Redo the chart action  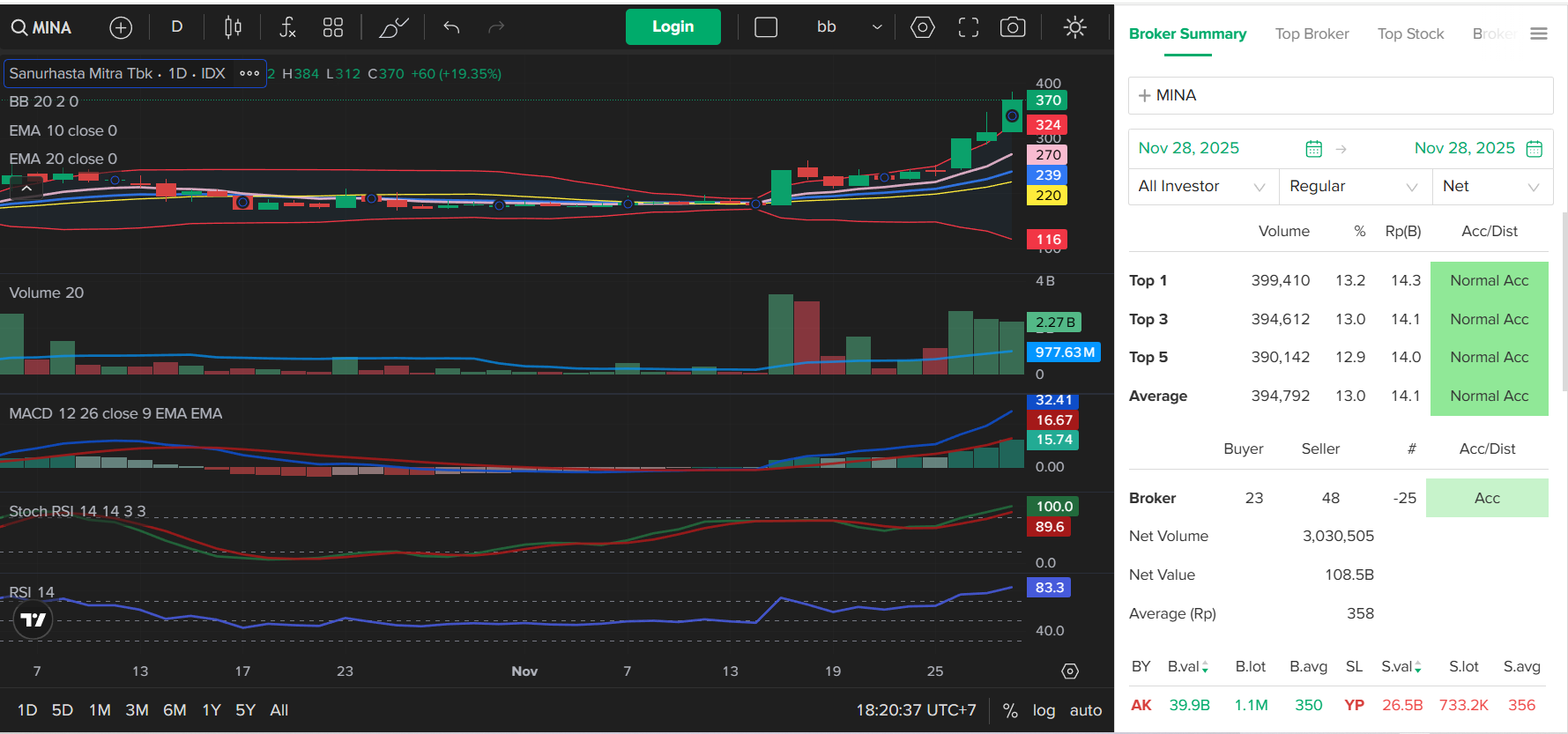[x=496, y=27]
